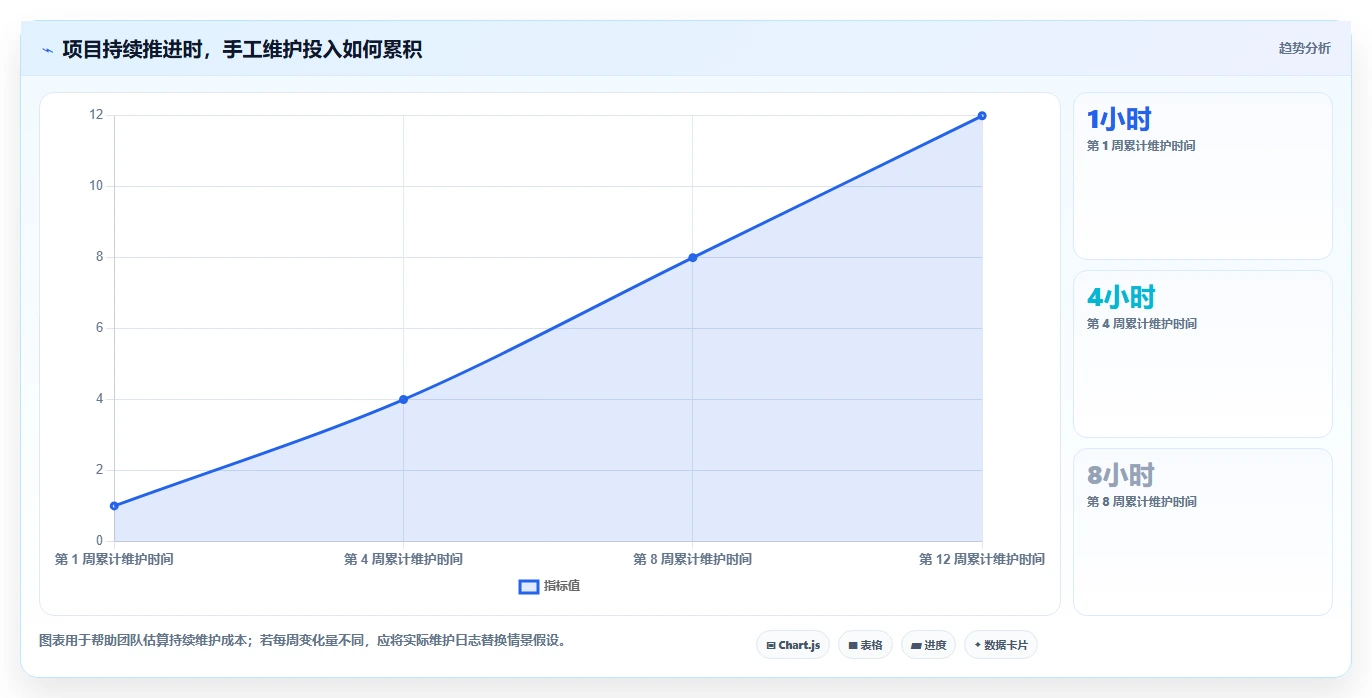Click the y-axis value 10

point(96,186)
